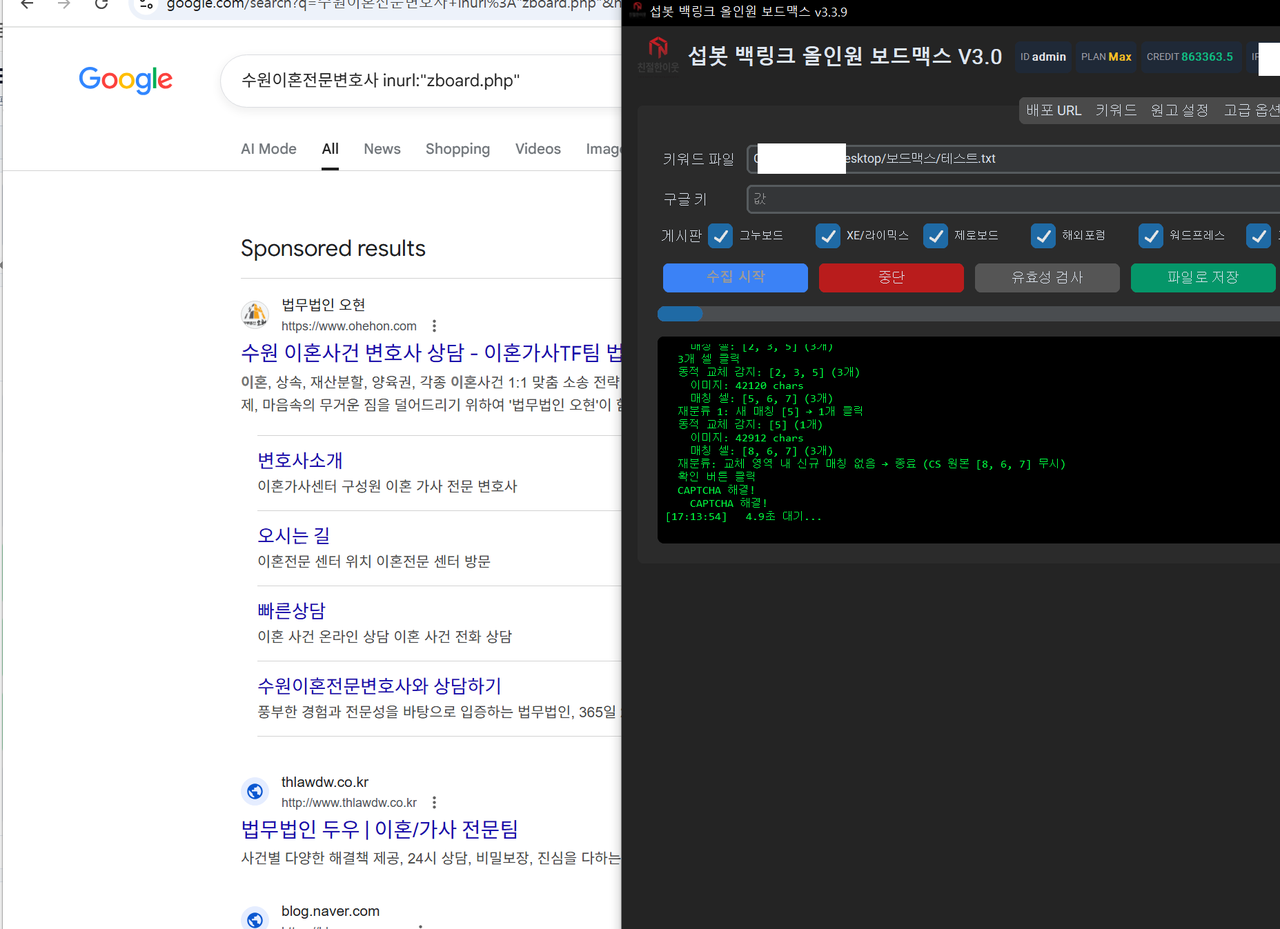Image resolution: width=1280 pixels, height=929 pixels.
Task: Click the 법무법인 오현 favicon in sponsored result
Action: 255,315
